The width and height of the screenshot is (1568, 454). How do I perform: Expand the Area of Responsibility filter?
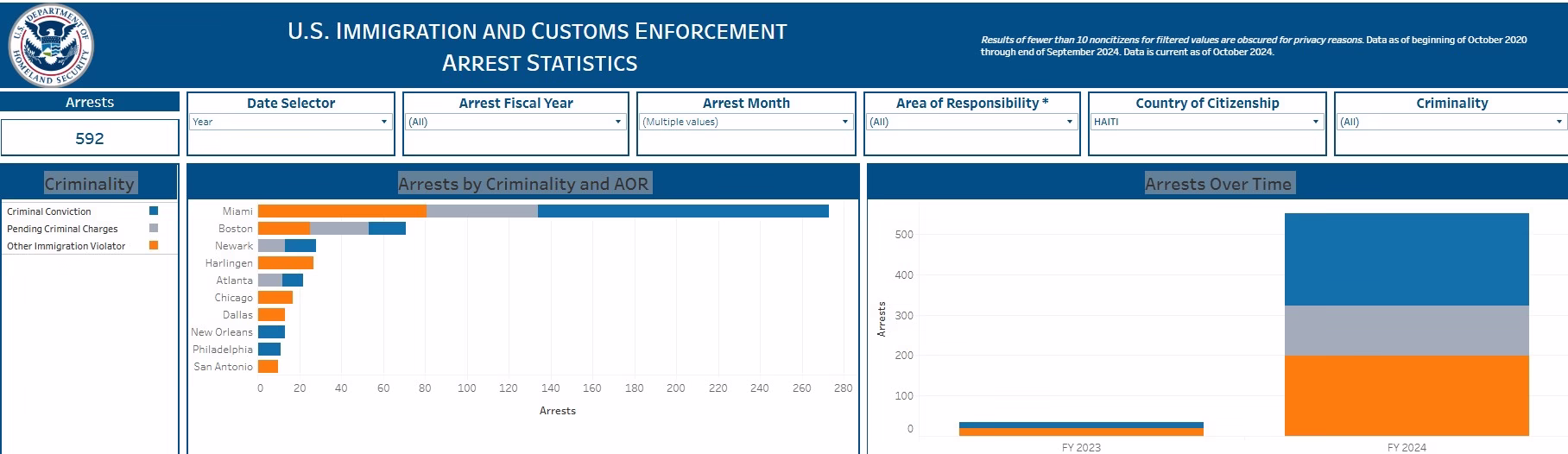pyautogui.click(x=971, y=122)
